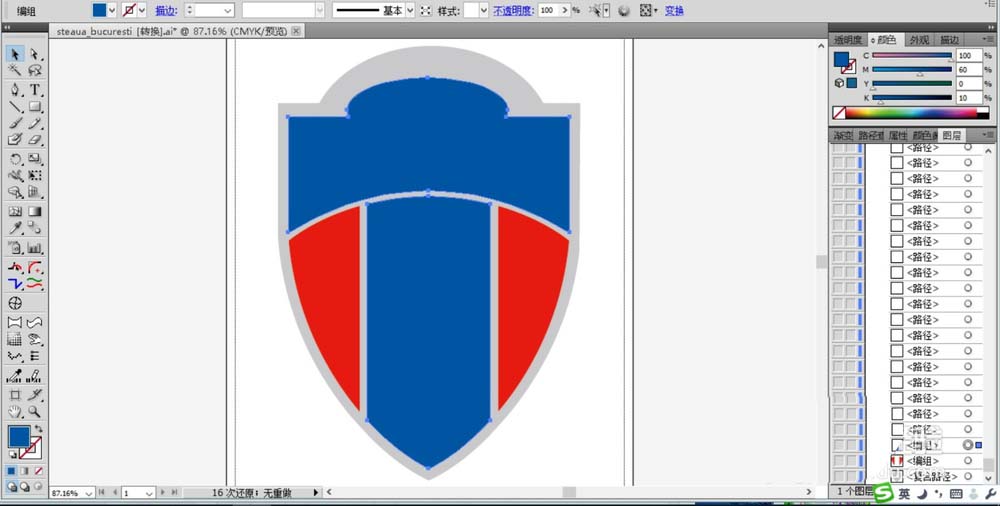Select the Gradient tool
Screen dimensions: 1000x506
point(35,211)
